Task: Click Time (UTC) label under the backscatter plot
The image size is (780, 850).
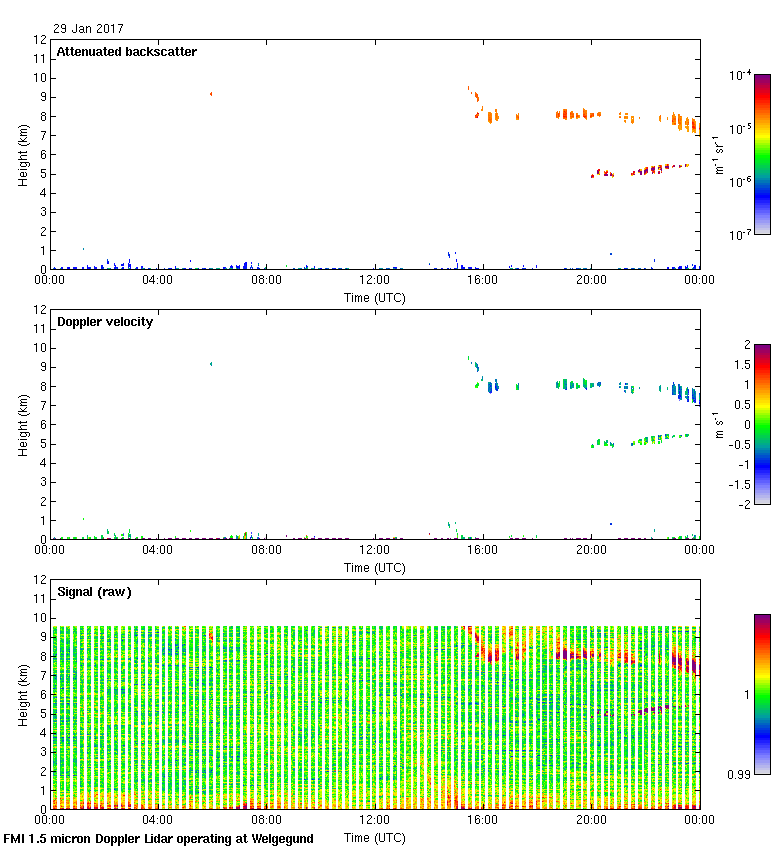Action: click(x=375, y=297)
